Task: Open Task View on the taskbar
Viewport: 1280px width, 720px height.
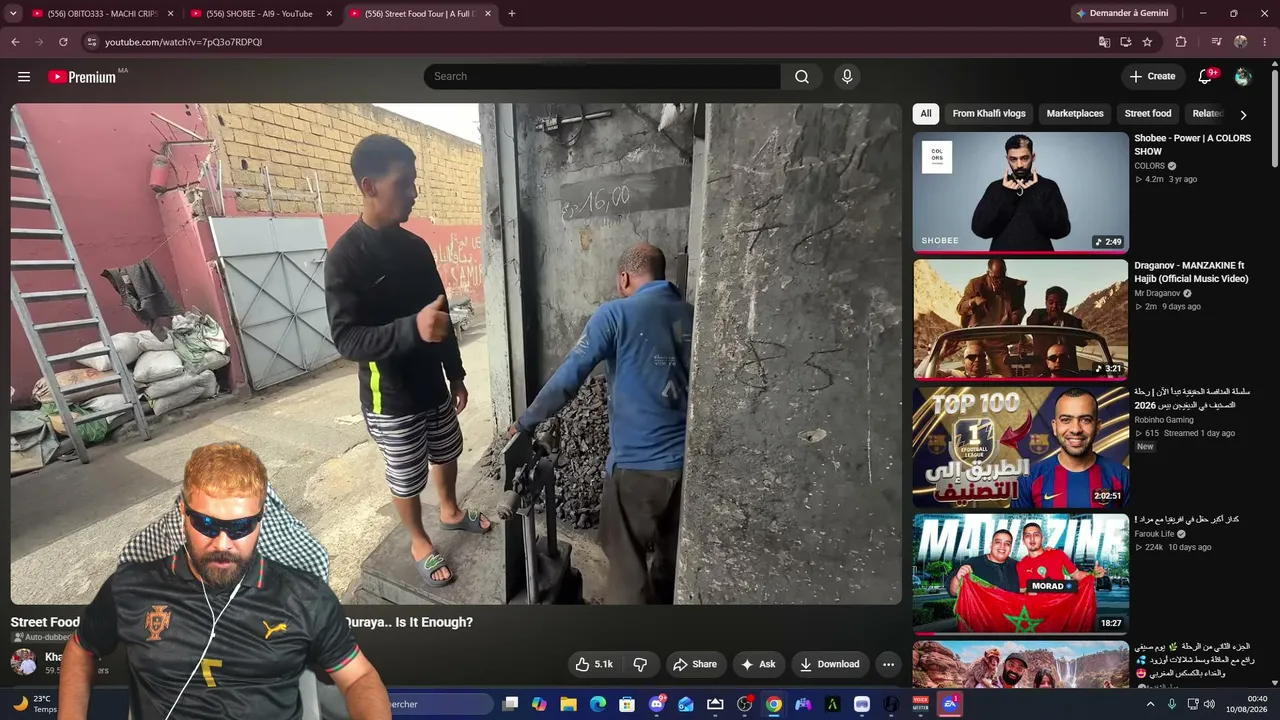Action: click(510, 704)
